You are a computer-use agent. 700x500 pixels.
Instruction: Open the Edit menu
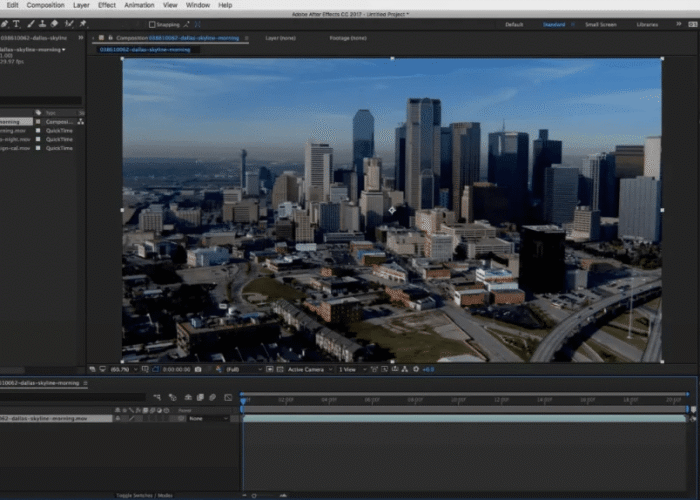pyautogui.click(x=12, y=5)
